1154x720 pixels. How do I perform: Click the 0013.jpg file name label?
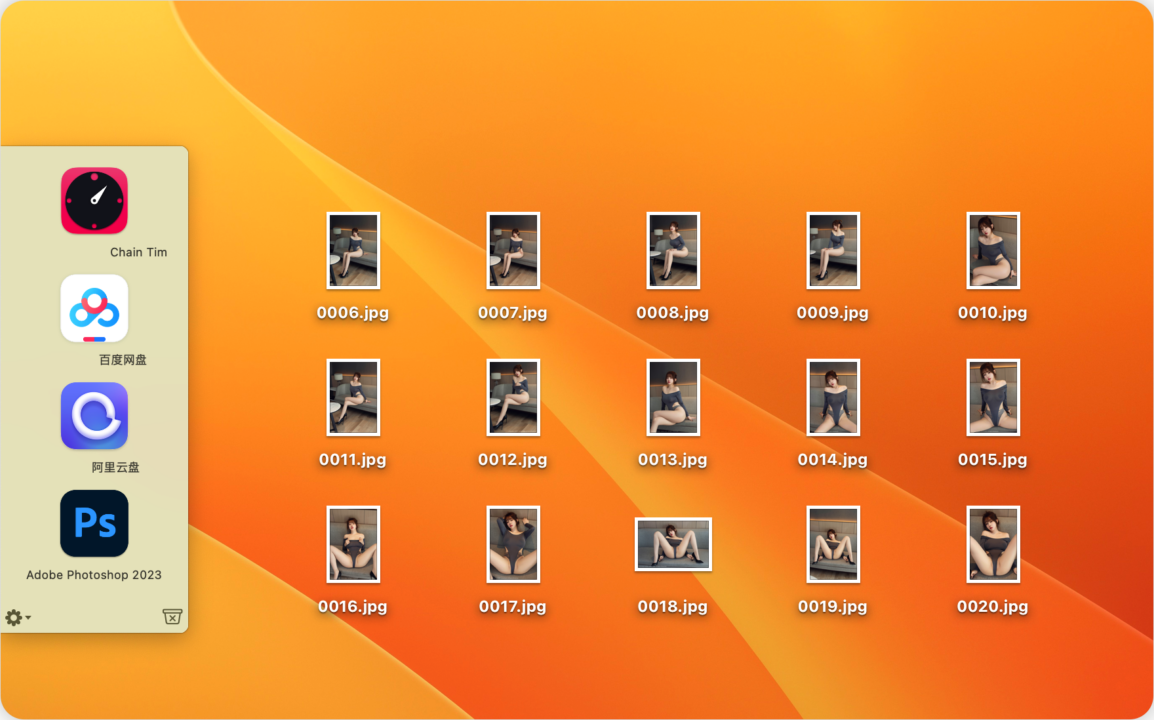[673, 459]
